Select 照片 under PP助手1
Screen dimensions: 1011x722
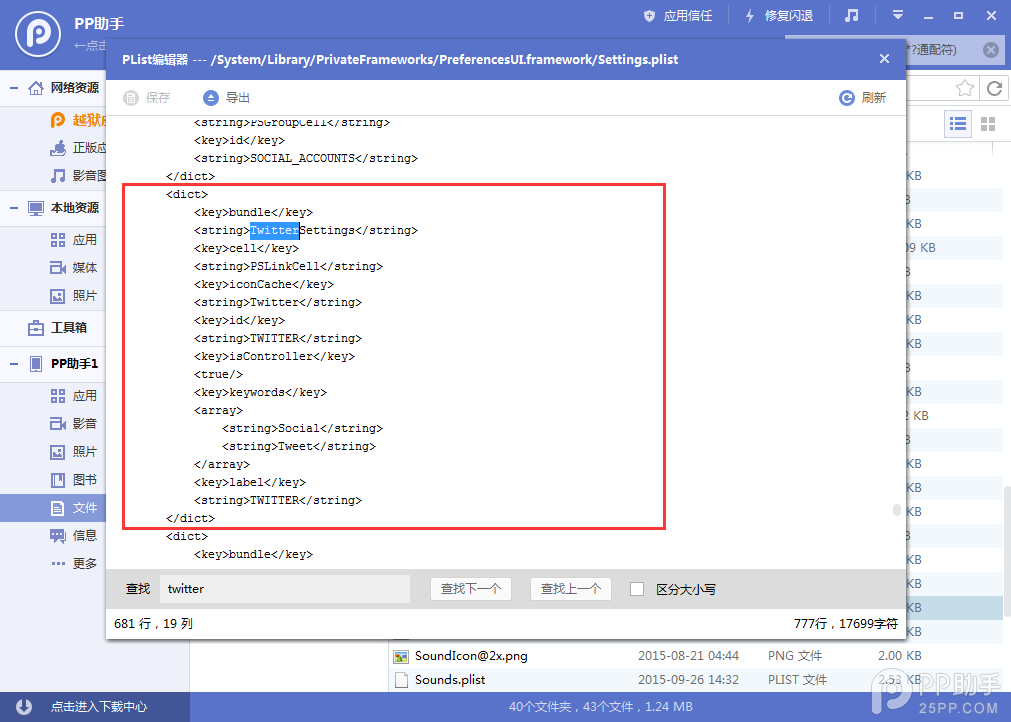(74, 452)
